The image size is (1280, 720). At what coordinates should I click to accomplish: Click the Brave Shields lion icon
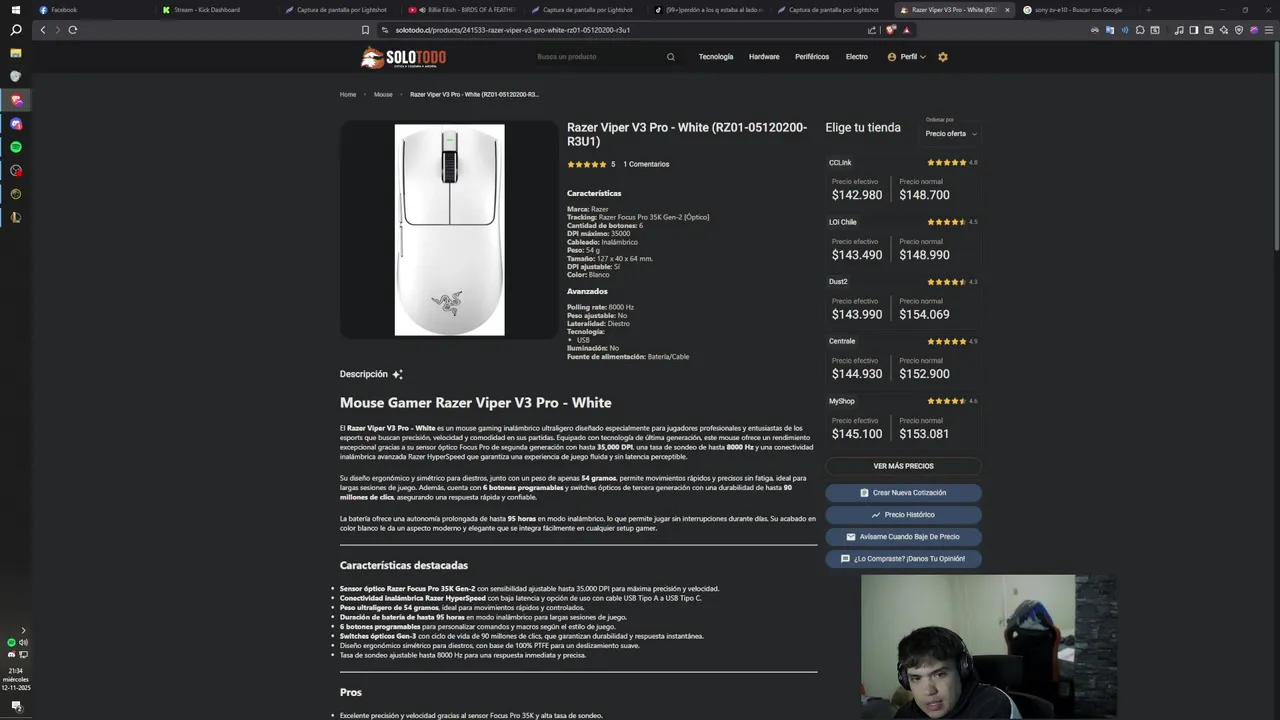point(890,30)
